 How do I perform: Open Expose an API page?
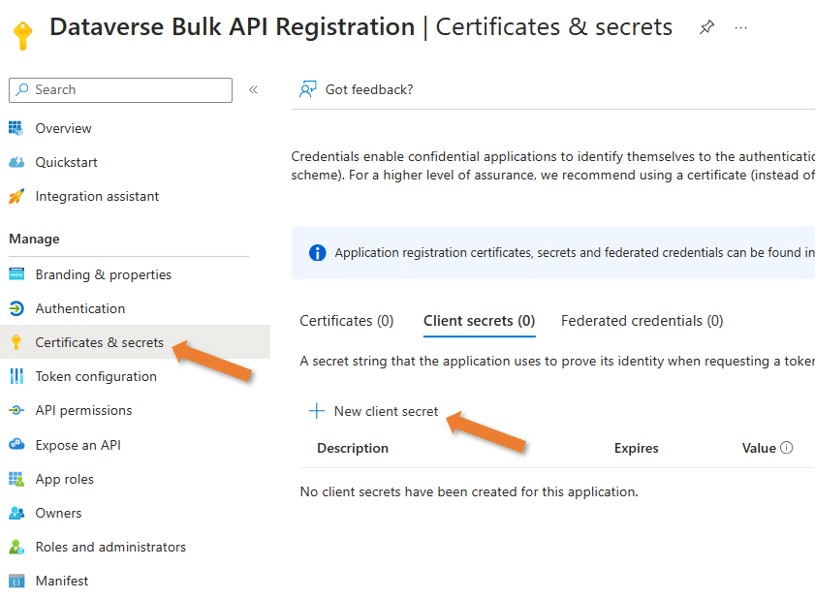(x=78, y=445)
